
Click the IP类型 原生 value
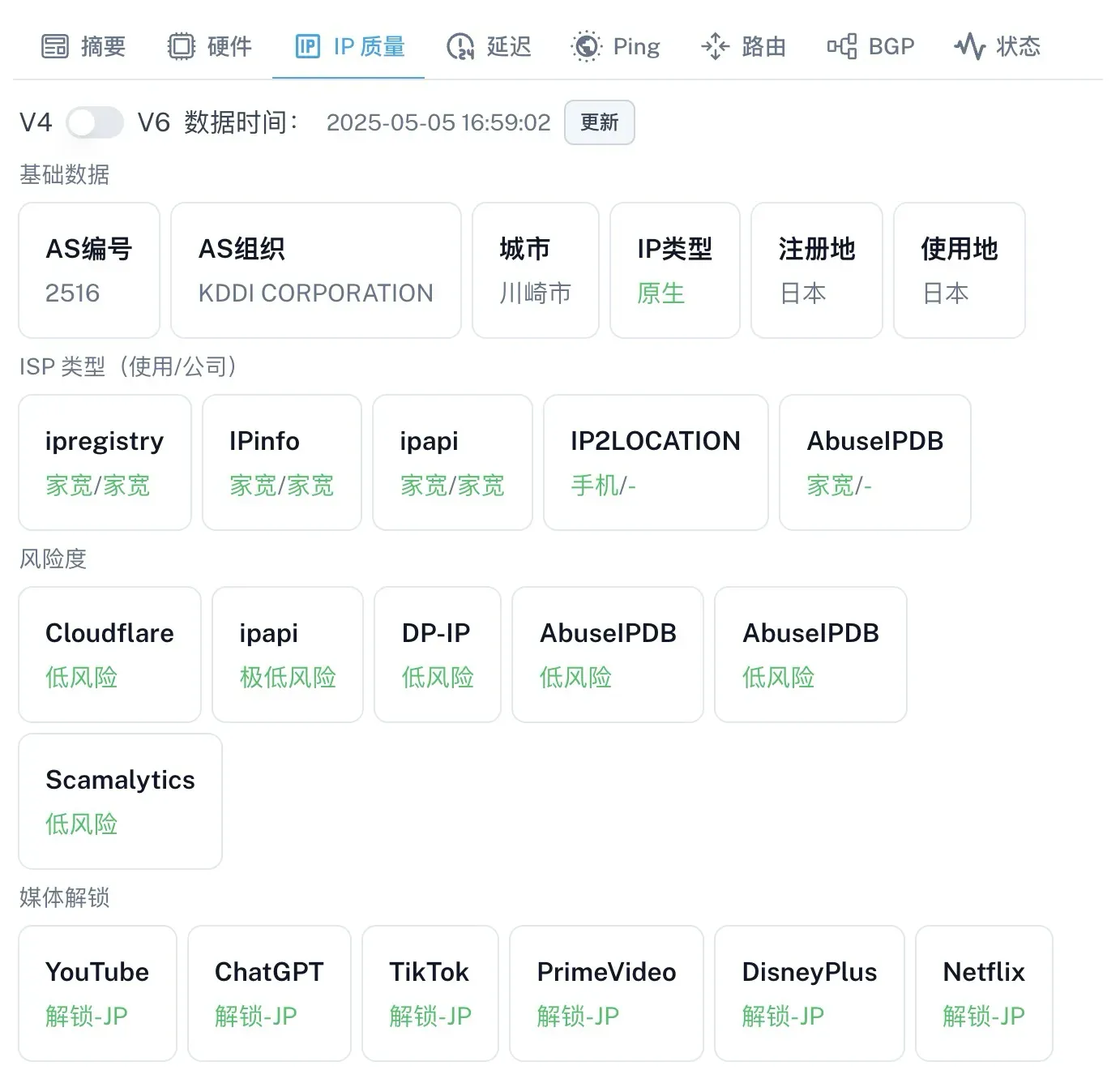[x=661, y=293]
